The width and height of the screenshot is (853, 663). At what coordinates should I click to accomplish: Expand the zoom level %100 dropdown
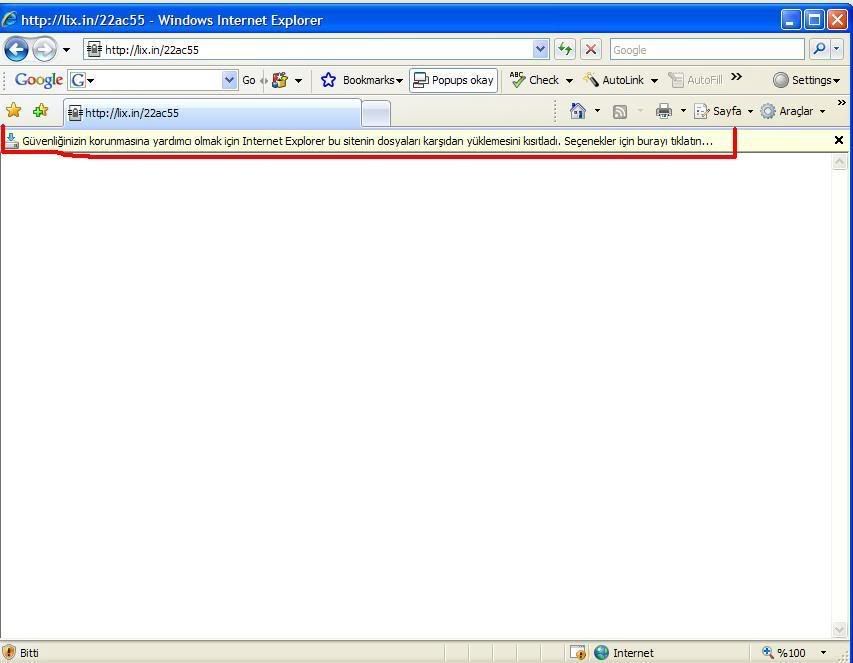[824, 653]
